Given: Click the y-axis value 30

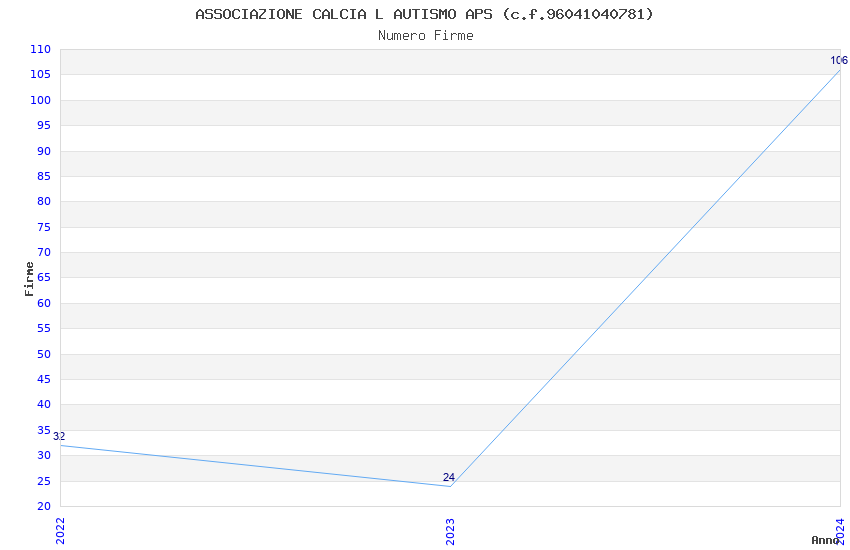Looking at the screenshot, I should [x=44, y=456].
